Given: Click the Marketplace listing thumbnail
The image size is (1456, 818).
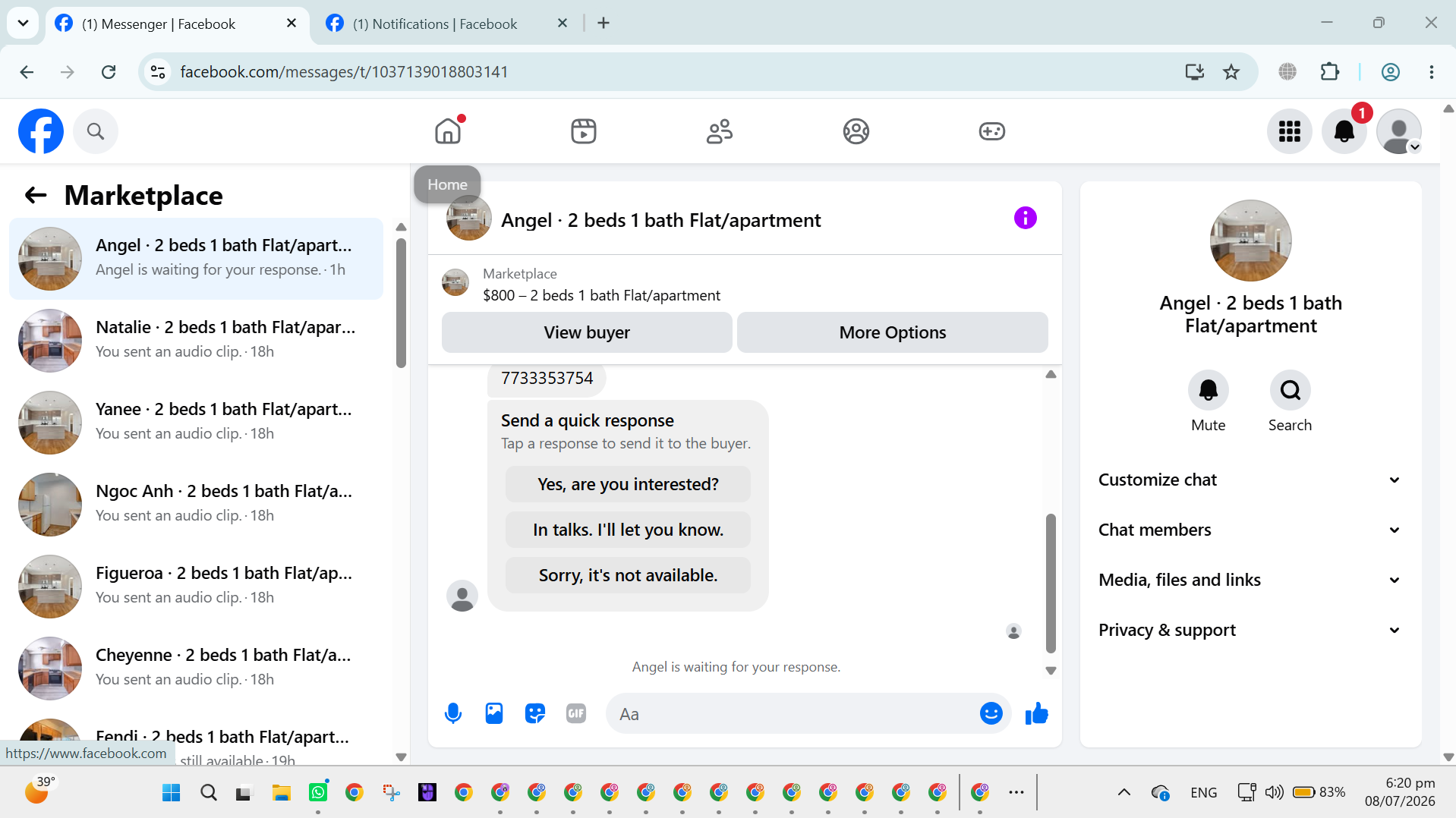Looking at the screenshot, I should pos(455,282).
